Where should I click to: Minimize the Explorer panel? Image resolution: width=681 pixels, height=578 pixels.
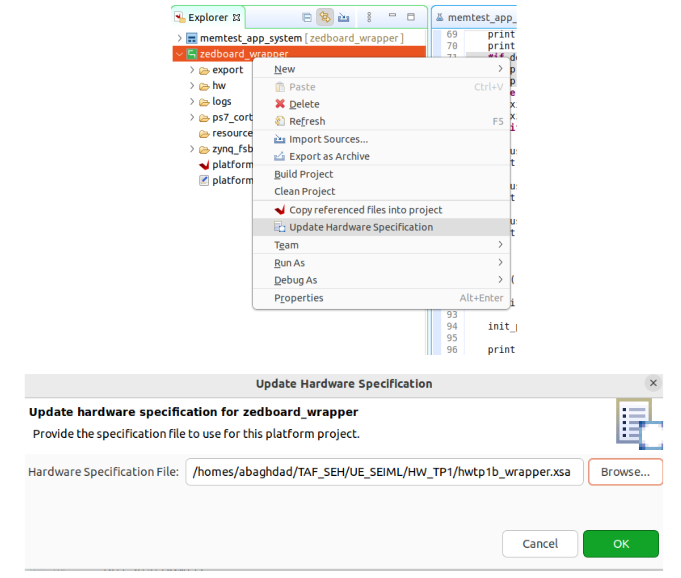[392, 15]
